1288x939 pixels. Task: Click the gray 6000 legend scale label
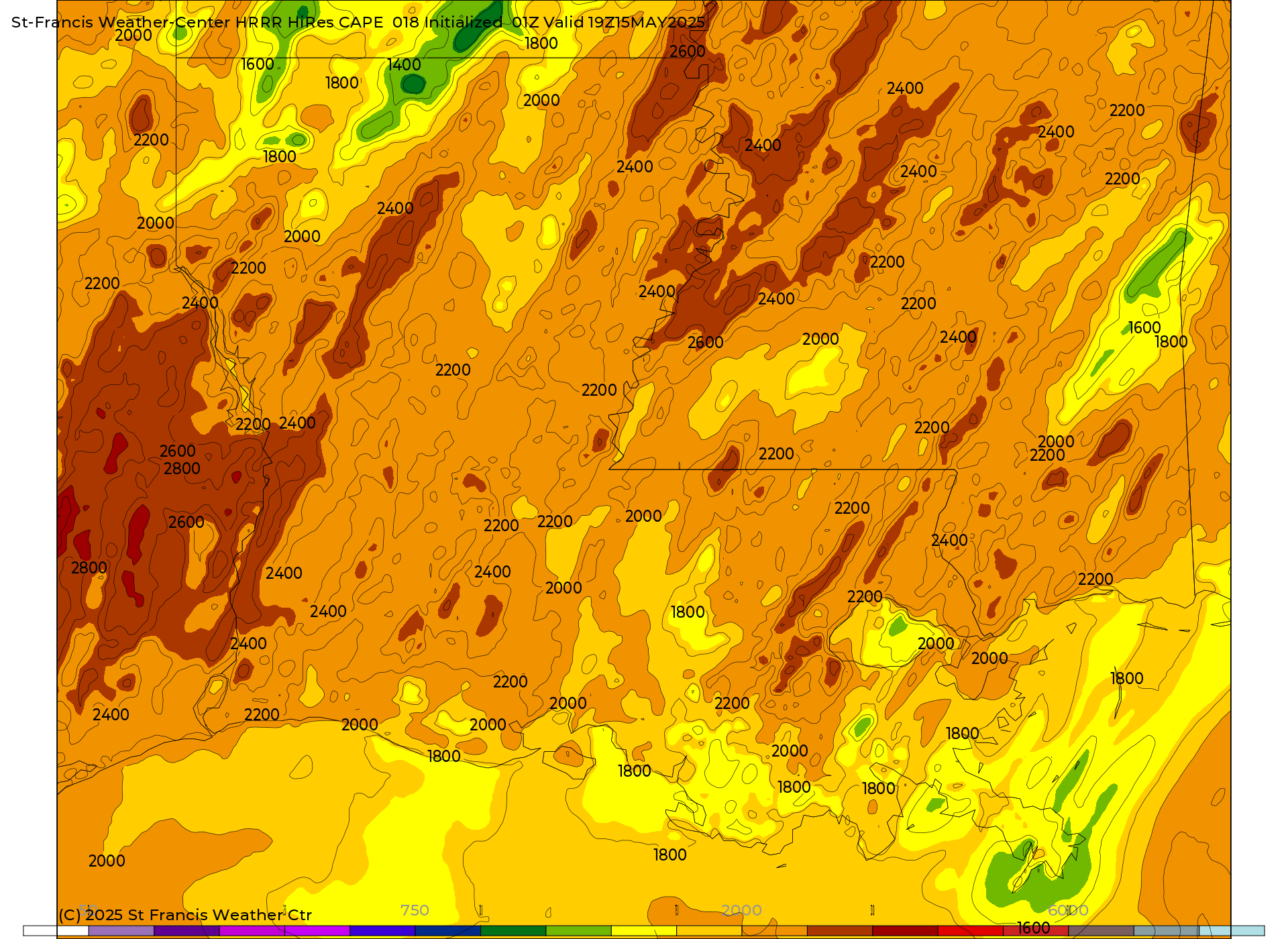(1068, 910)
